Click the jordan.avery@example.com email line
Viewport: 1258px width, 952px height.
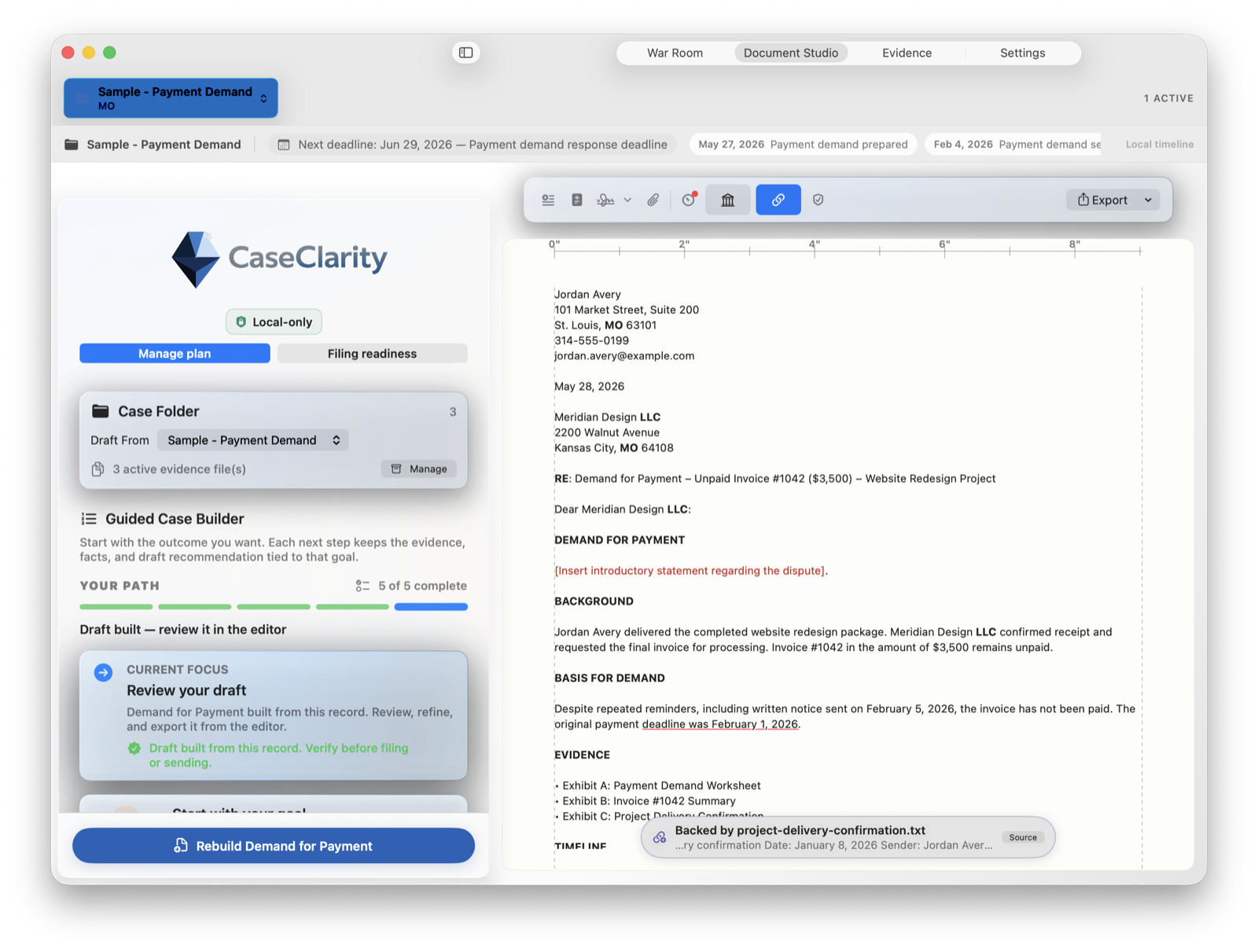624,356
